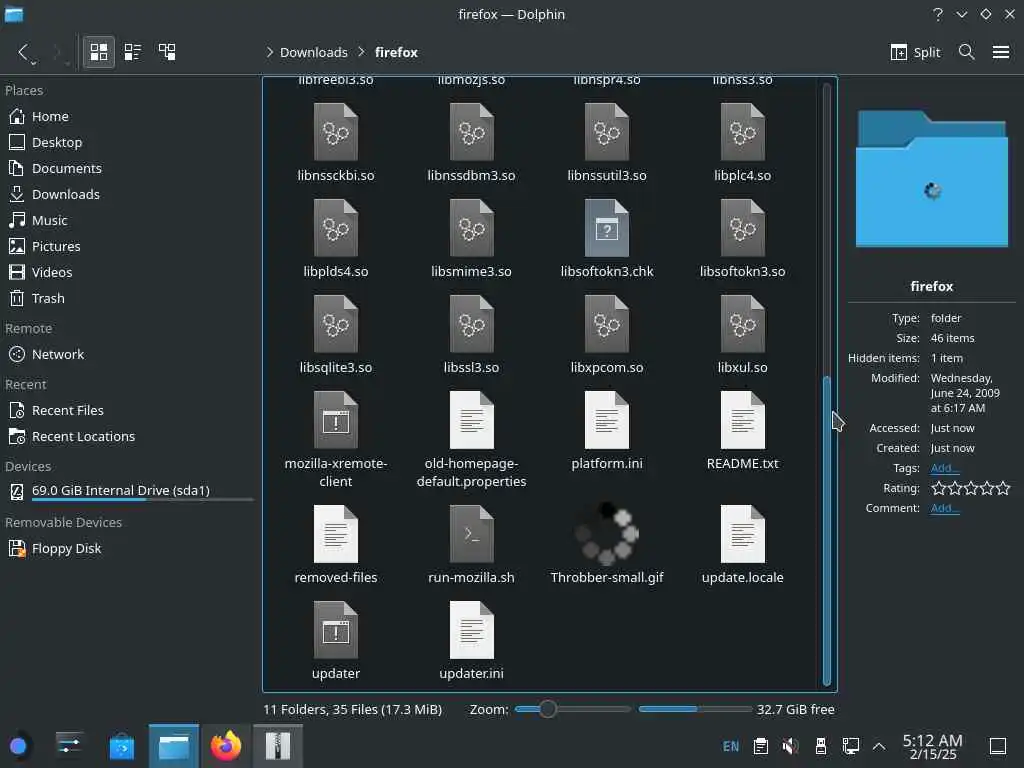Open clipboard tray icon
Viewport: 1024px width, 768px height.
[x=760, y=746]
